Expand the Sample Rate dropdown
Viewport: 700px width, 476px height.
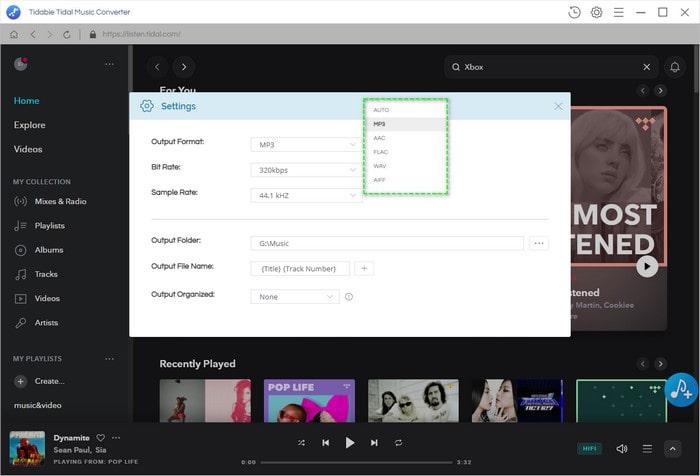[x=306, y=196]
